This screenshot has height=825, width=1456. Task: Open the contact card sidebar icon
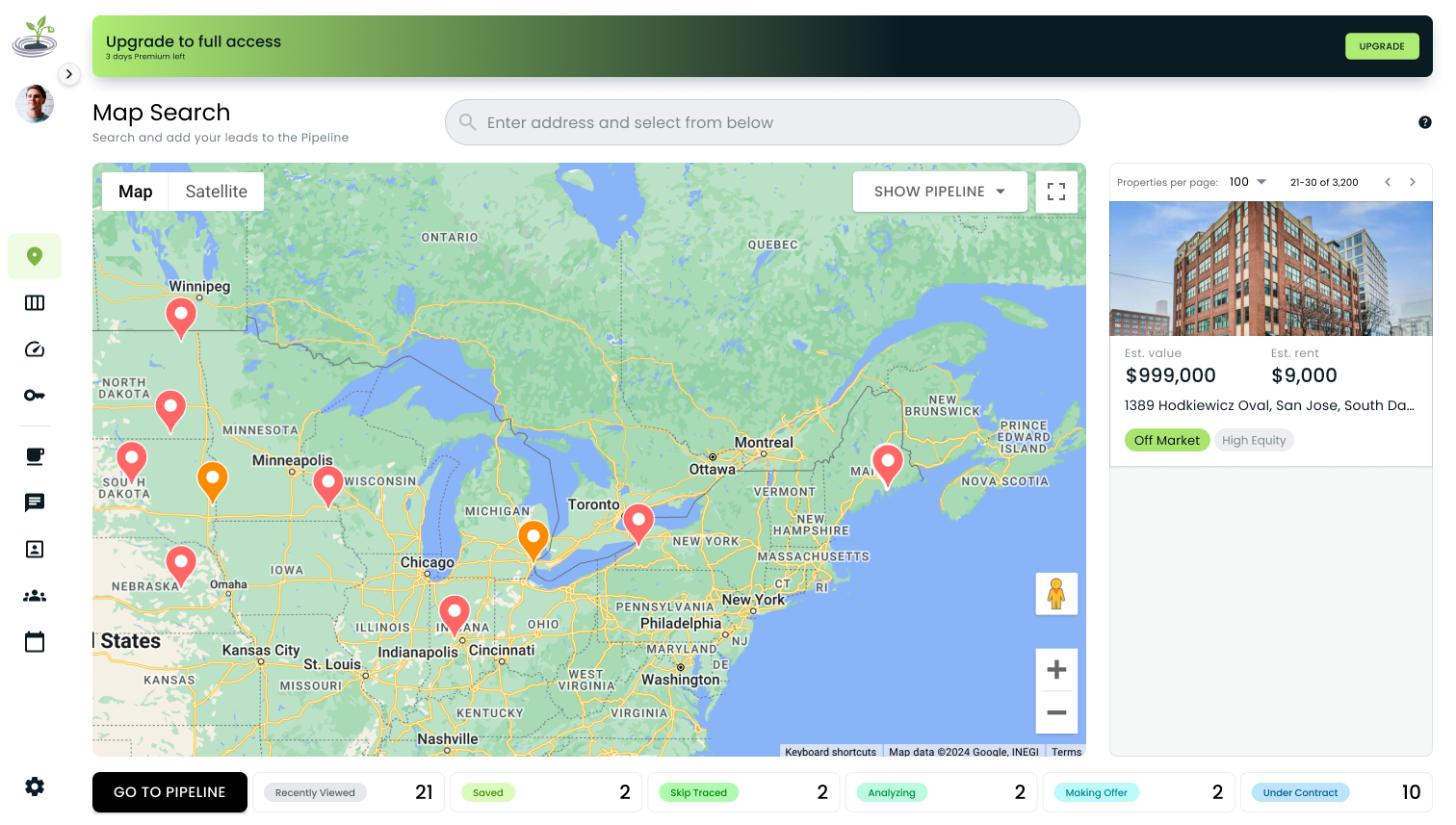[35, 549]
